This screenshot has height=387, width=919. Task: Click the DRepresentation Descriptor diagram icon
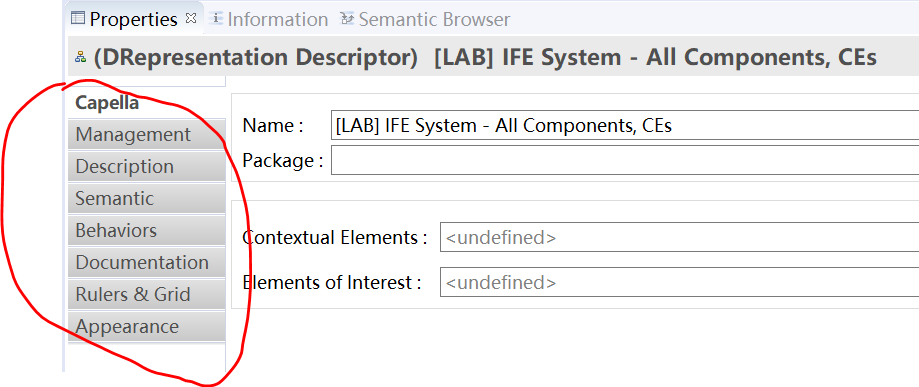tap(81, 57)
